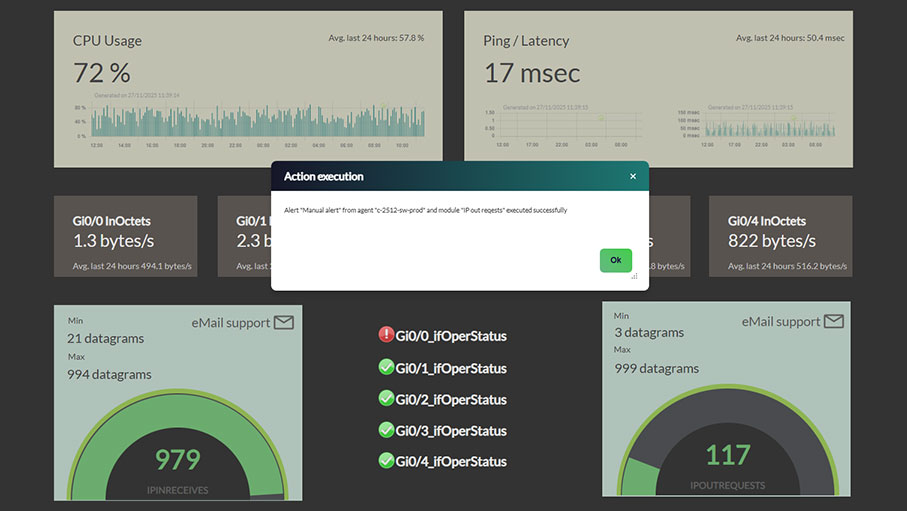Click the 822 bytes/s value

[x=772, y=241]
